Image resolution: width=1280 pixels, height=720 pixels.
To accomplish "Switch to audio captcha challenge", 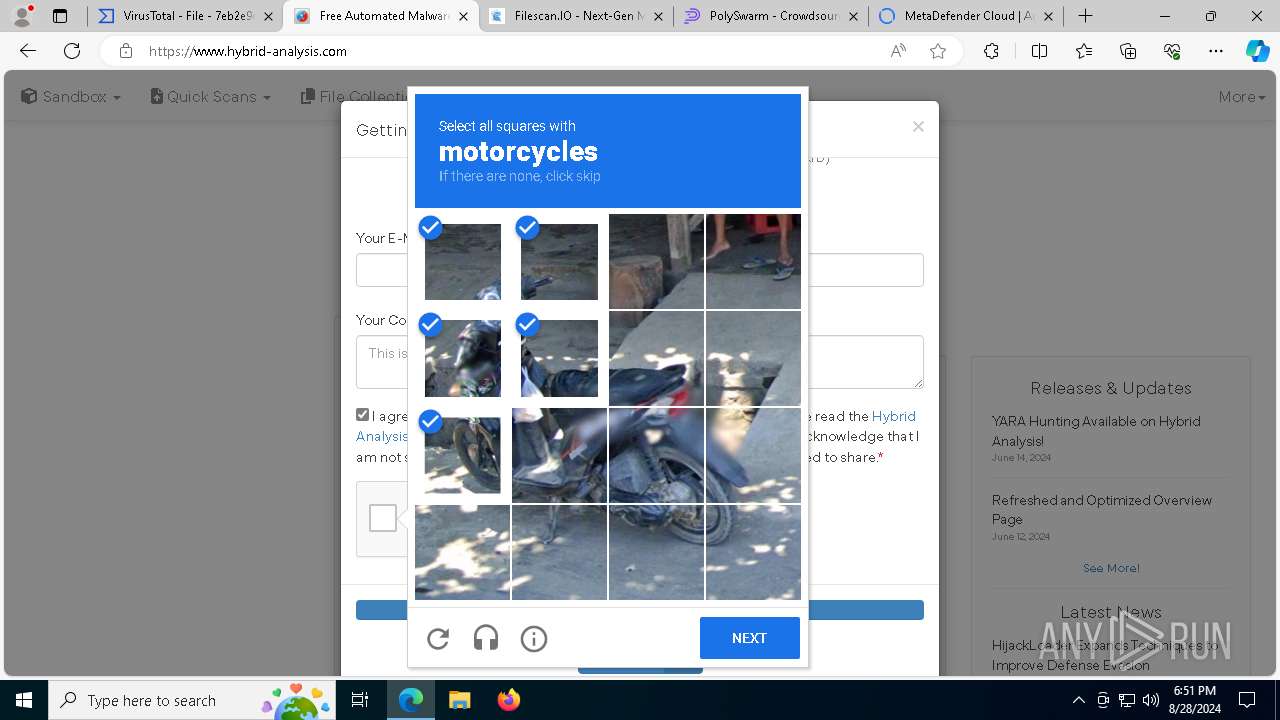I will point(486,638).
